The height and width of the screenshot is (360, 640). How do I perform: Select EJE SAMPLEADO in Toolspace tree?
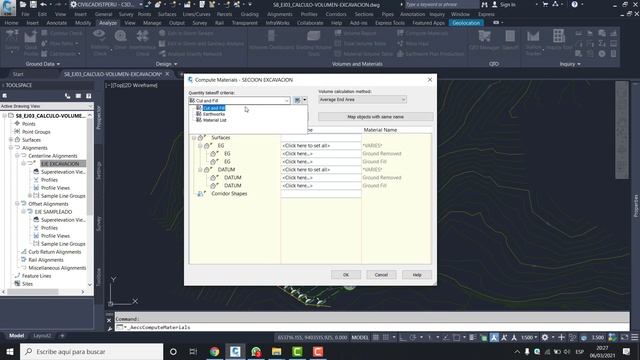(x=53, y=212)
